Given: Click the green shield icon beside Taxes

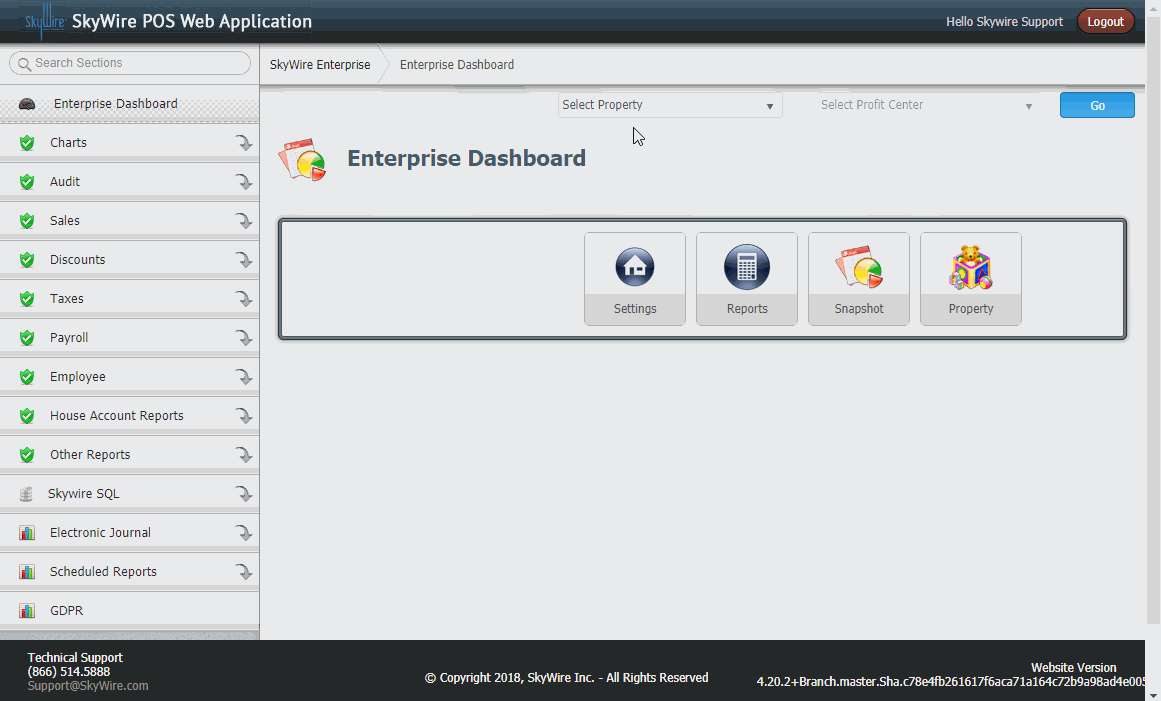Looking at the screenshot, I should (x=27, y=299).
